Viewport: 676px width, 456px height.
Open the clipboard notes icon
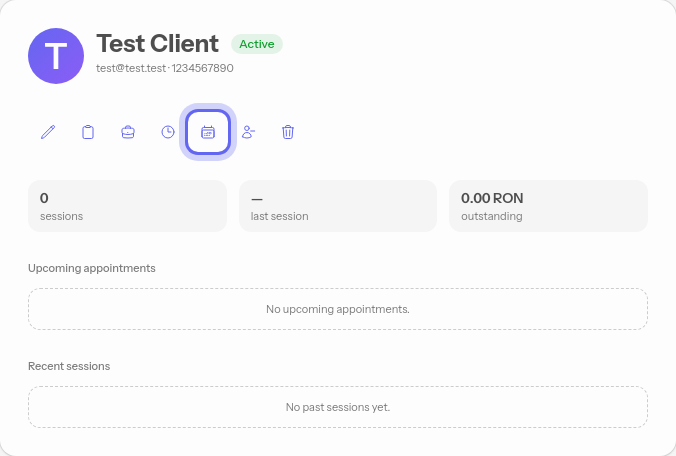coord(88,132)
